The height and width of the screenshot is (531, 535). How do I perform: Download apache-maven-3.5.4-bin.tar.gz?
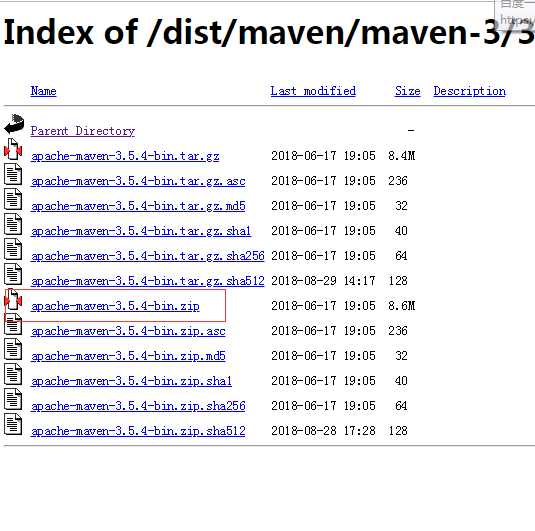pyautogui.click(x=125, y=156)
